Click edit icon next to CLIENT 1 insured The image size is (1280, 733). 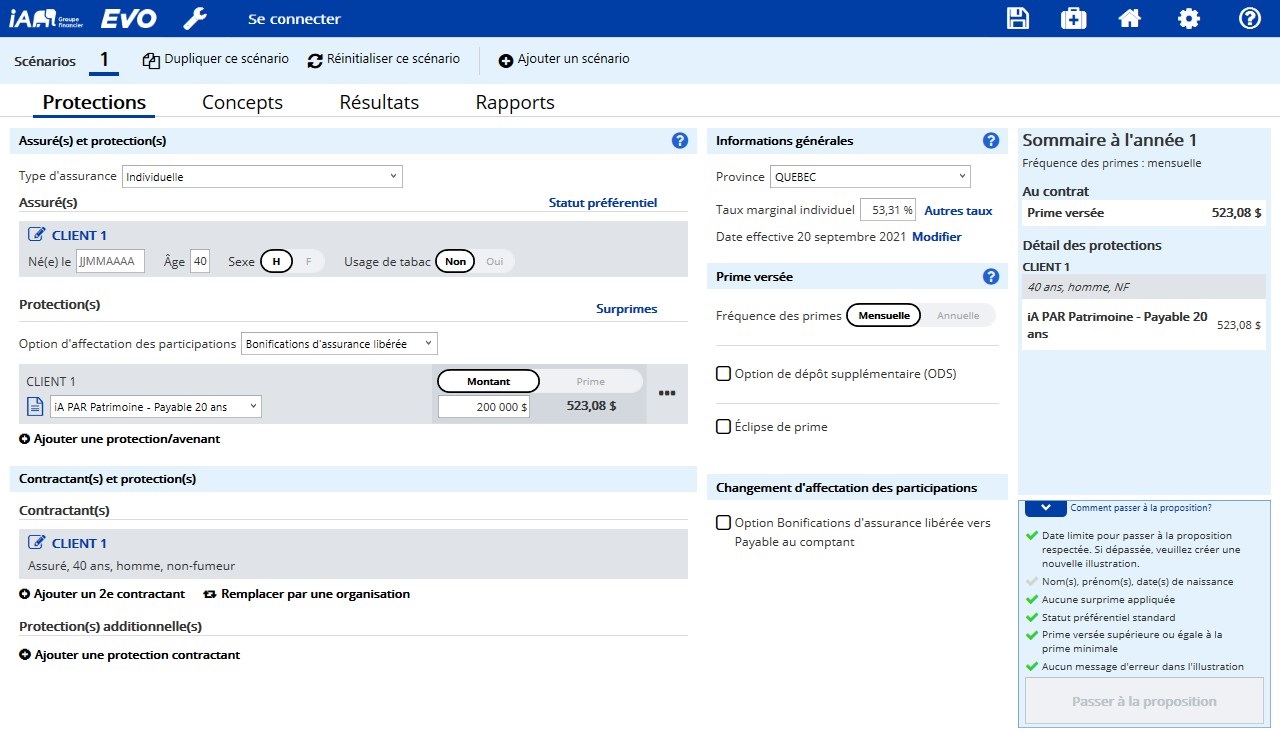tap(37, 235)
